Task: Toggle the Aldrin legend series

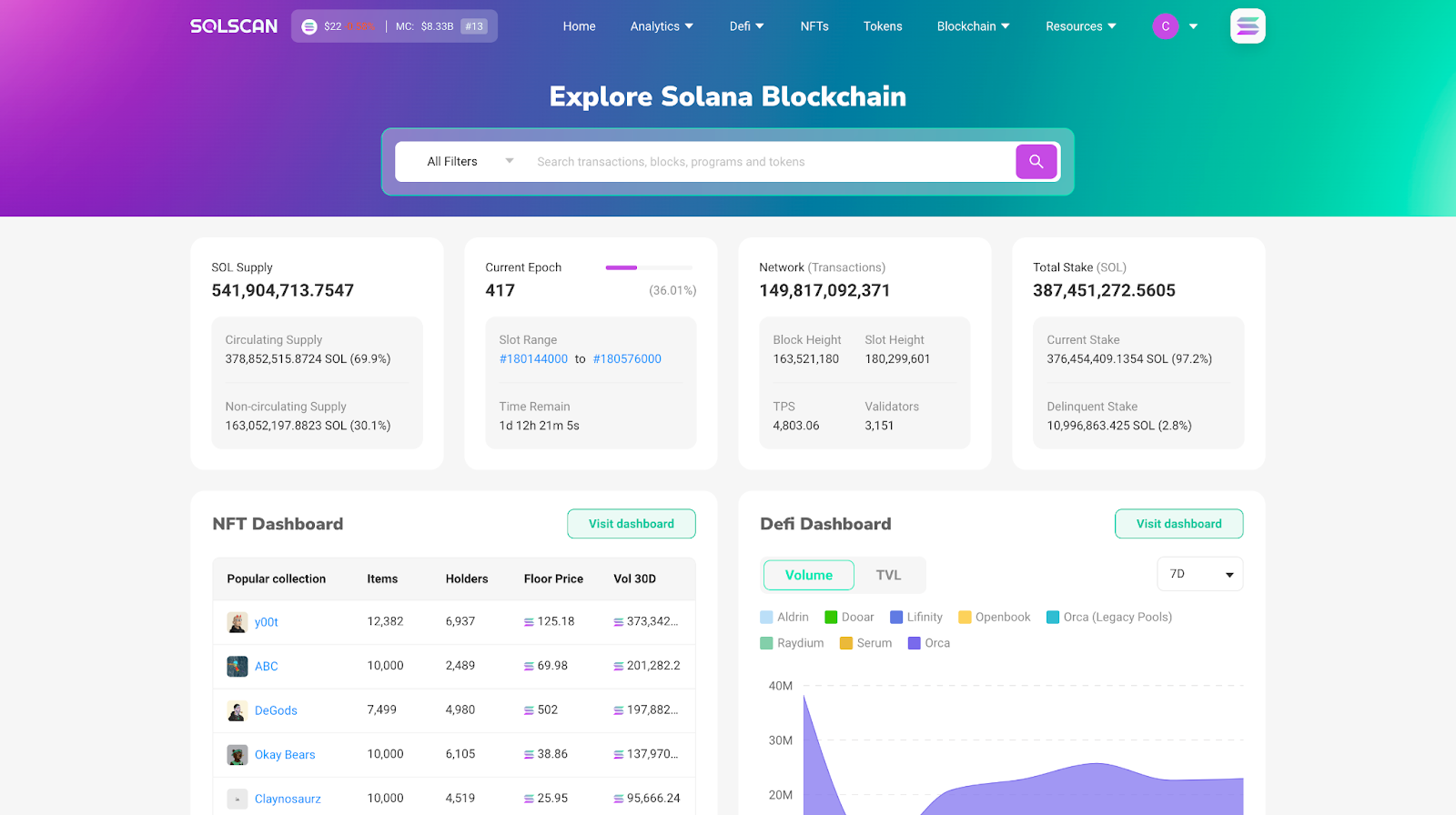Action: [x=784, y=617]
